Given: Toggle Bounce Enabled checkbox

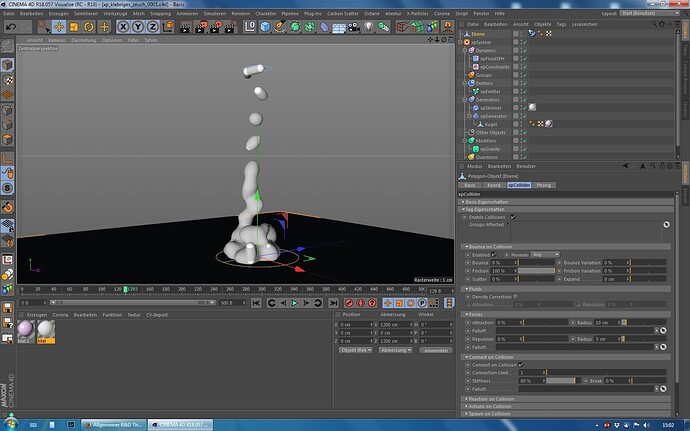Looking at the screenshot, I should tap(493, 254).
